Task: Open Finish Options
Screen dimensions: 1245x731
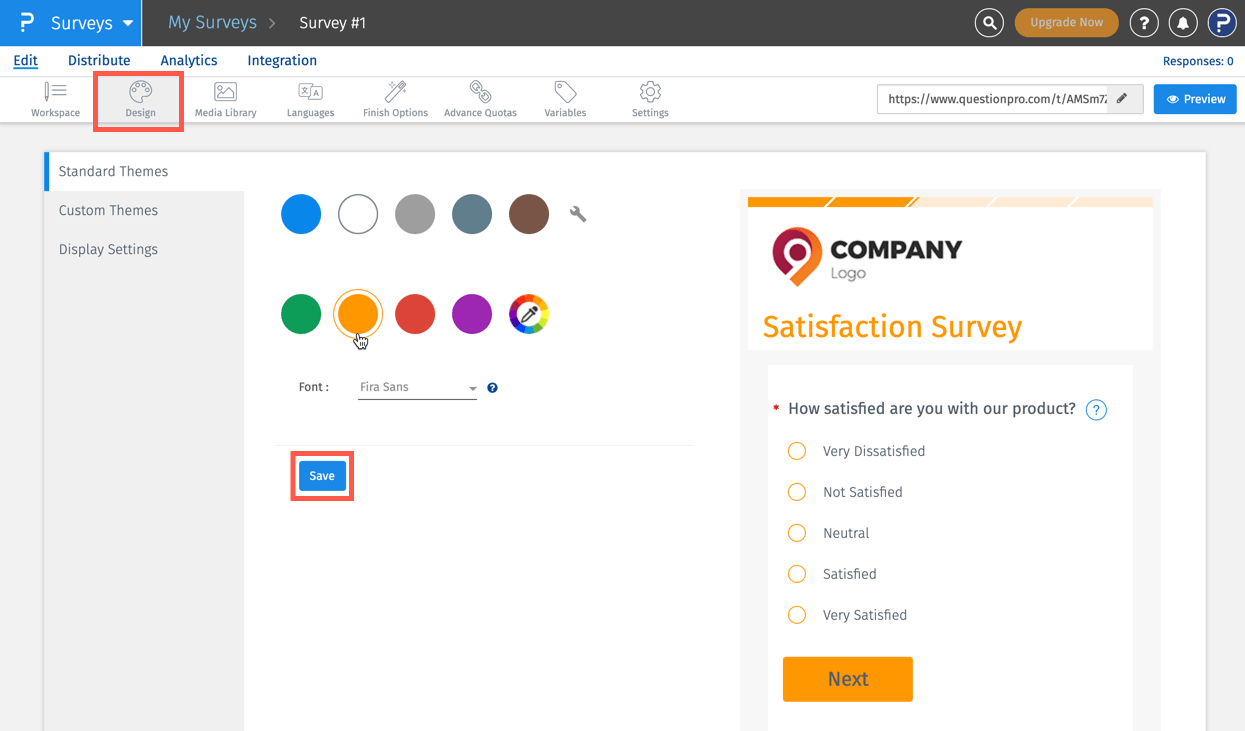Action: coord(394,99)
